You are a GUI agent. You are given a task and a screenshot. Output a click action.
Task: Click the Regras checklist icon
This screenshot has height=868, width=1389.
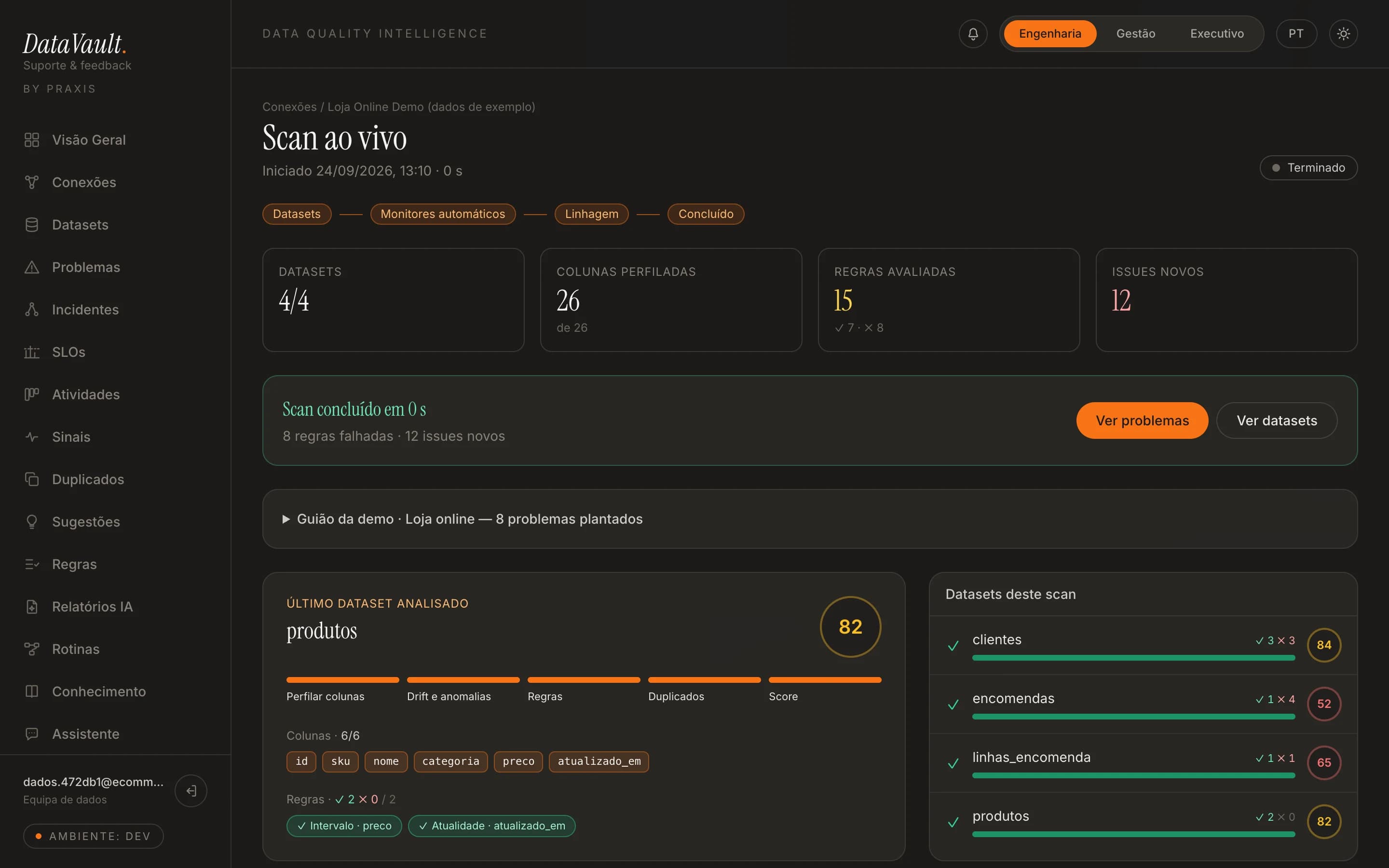[x=31, y=564]
